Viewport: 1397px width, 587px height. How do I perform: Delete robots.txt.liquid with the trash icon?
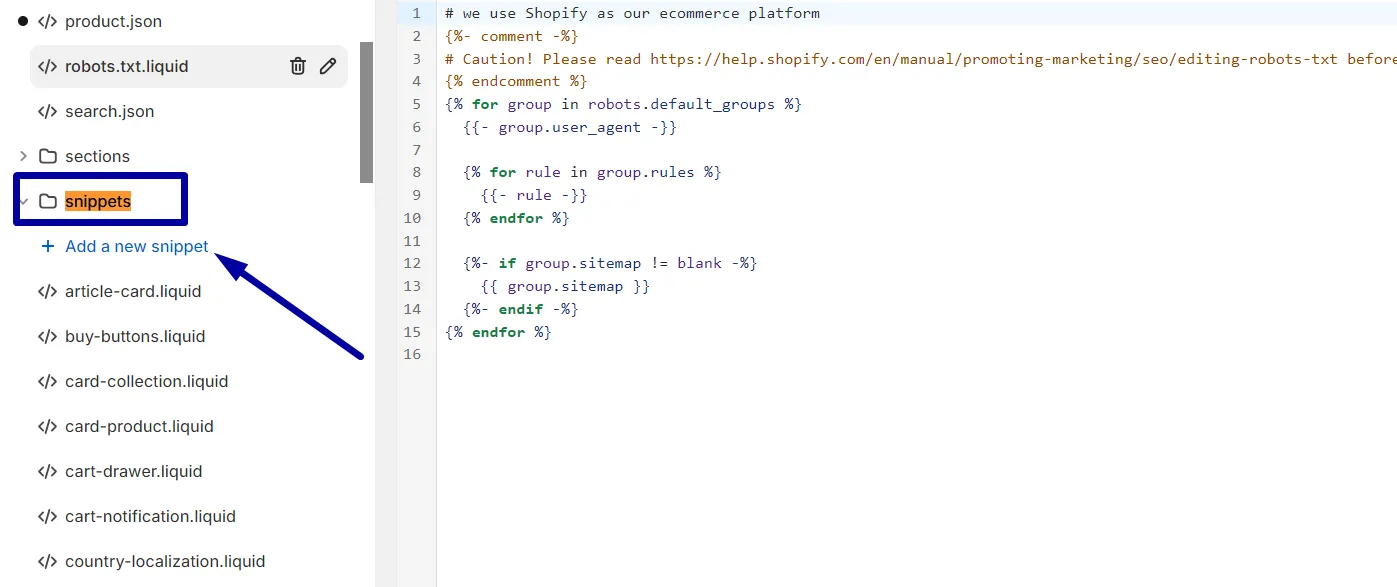pos(298,66)
